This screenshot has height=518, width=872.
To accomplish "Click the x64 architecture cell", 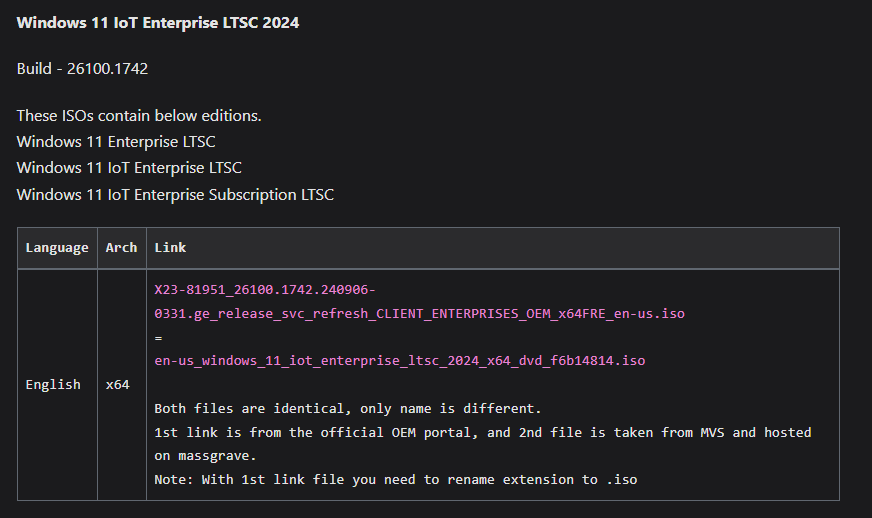I will coord(117,384).
